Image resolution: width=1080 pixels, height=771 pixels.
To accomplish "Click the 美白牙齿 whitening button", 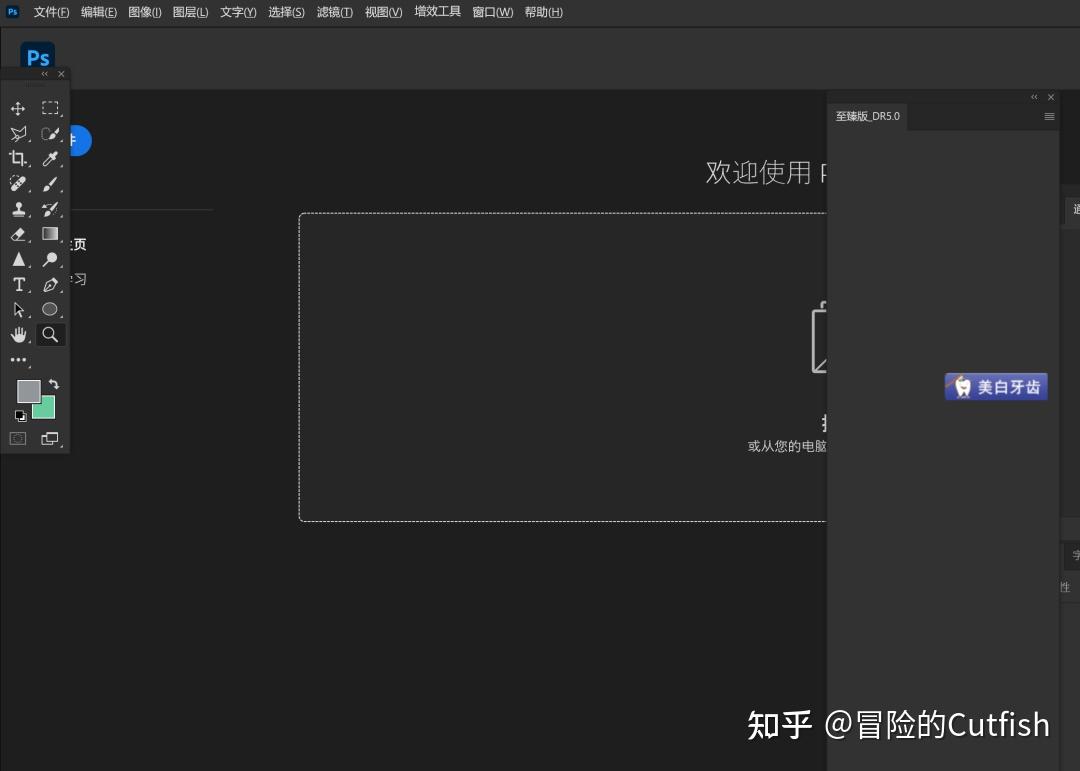I will pos(995,386).
